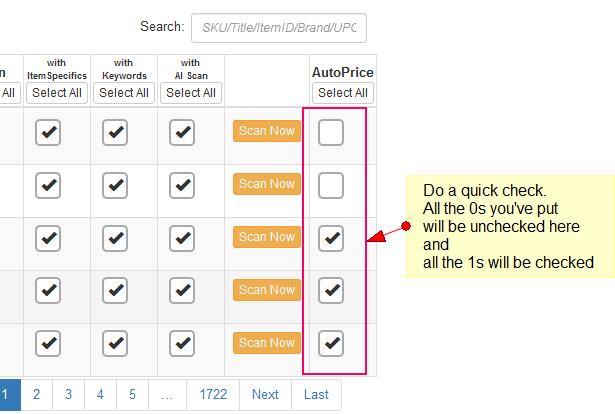Click the Next page link
Image resolution: width=615 pixels, height=414 pixels.
tap(265, 395)
